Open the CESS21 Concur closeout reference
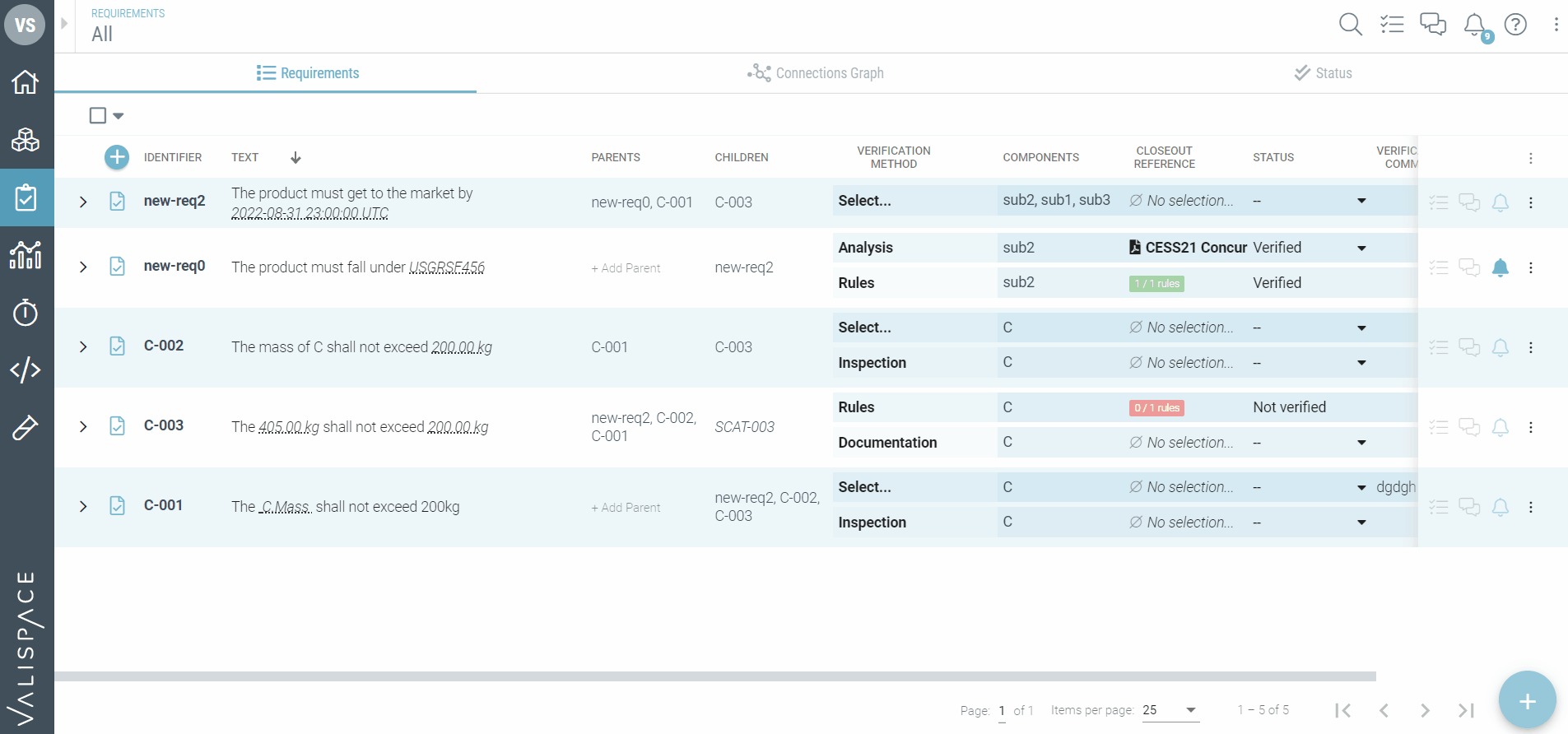Screen dimensions: 1568x734 coord(1189,248)
